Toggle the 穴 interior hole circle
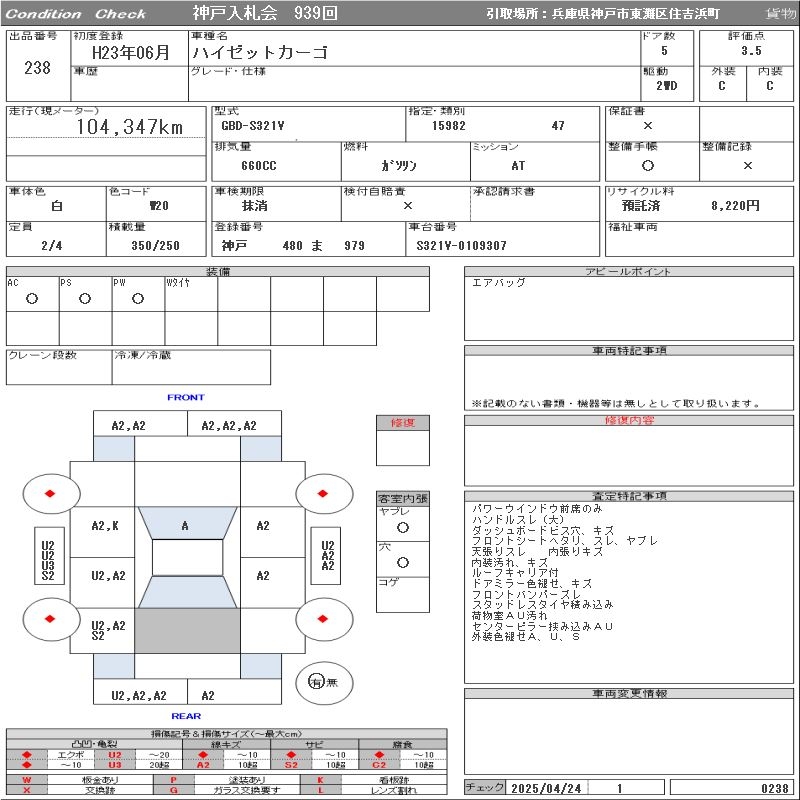 [x=403, y=563]
